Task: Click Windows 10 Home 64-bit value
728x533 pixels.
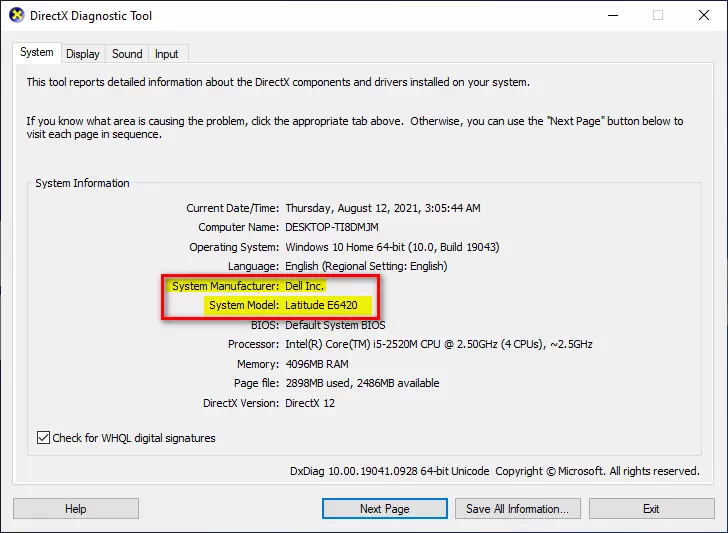Action: pyautogui.click(x=392, y=247)
